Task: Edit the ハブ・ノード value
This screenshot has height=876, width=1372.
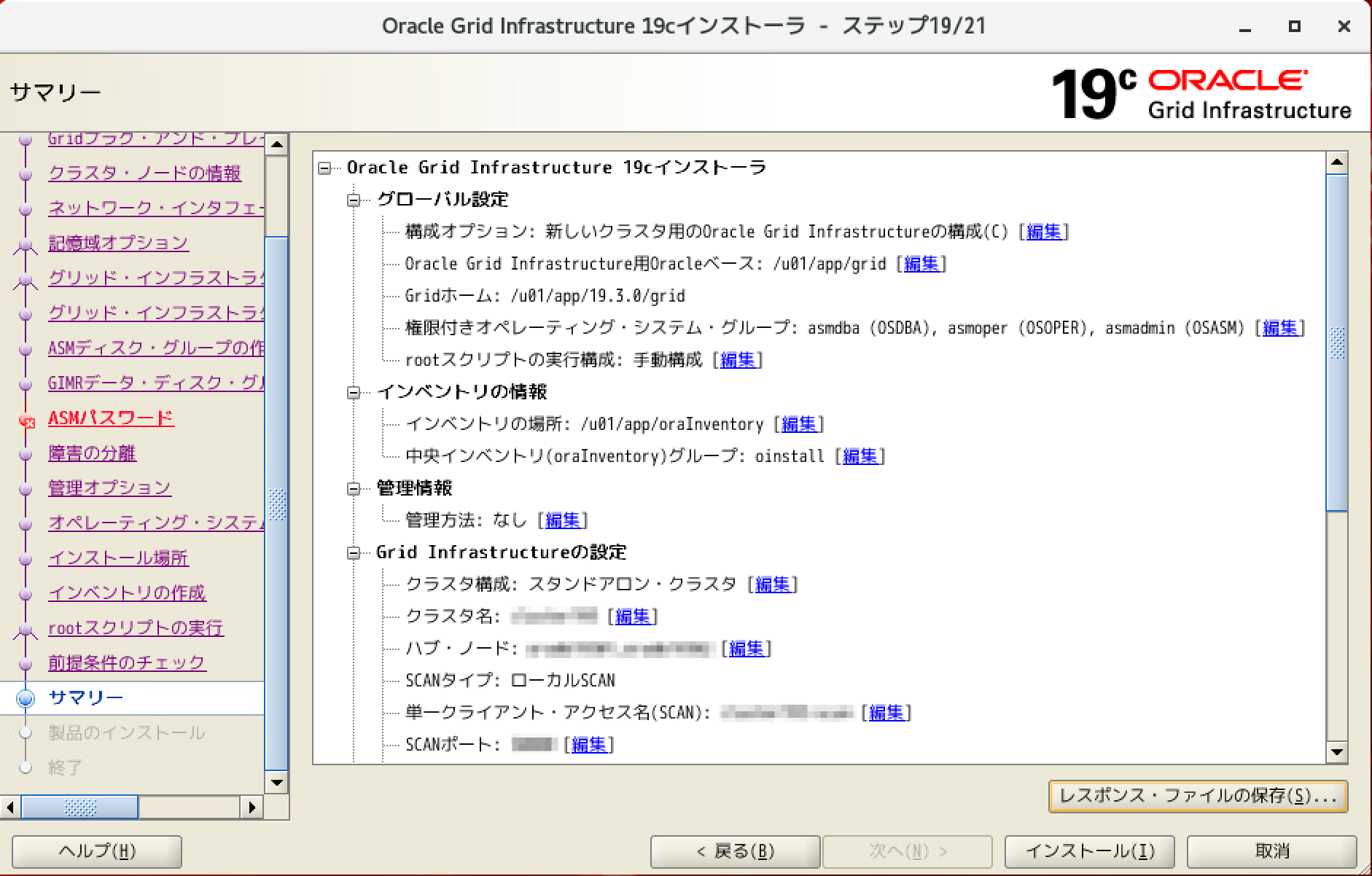Action: point(746,649)
